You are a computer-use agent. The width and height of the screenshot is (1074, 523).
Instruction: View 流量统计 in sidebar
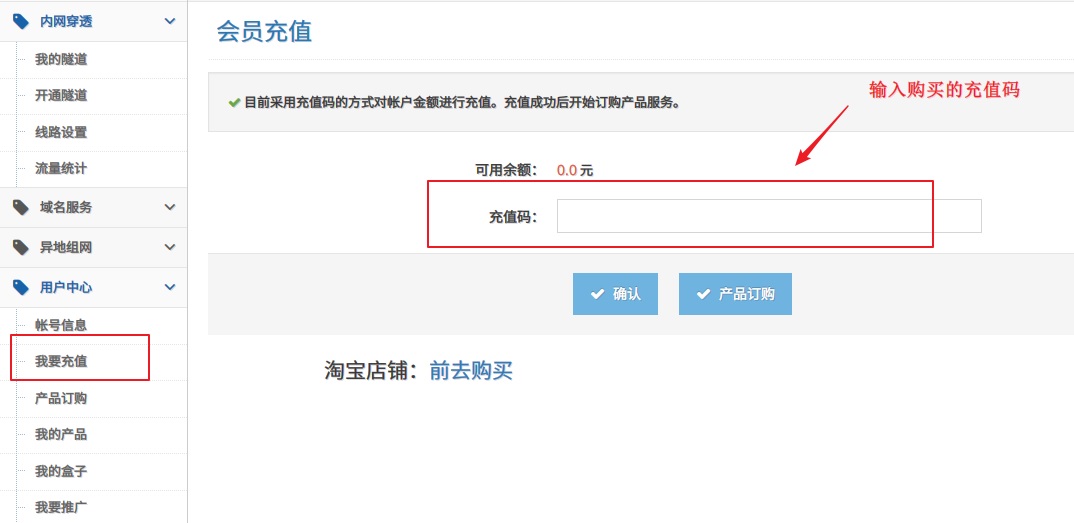coord(61,169)
